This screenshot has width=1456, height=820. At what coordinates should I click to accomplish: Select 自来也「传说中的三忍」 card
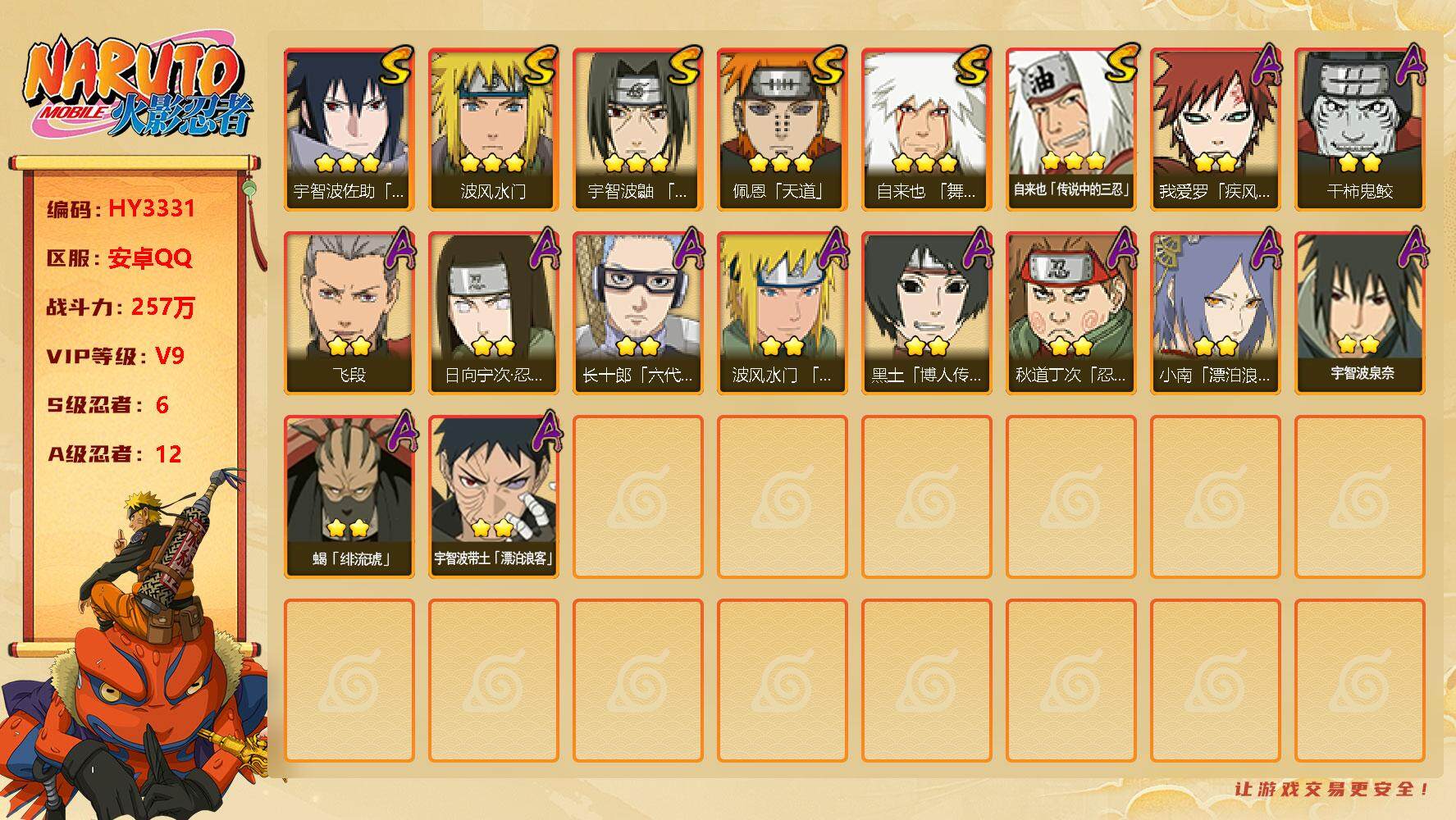1070,130
